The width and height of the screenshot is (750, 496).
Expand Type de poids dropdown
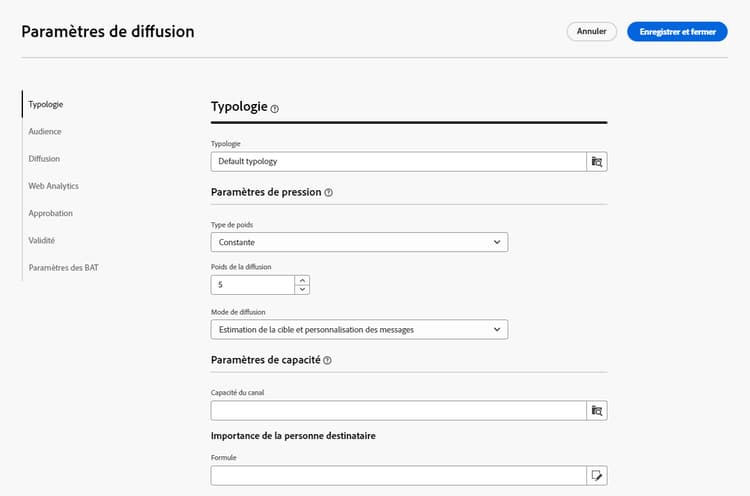pyautogui.click(x=359, y=242)
